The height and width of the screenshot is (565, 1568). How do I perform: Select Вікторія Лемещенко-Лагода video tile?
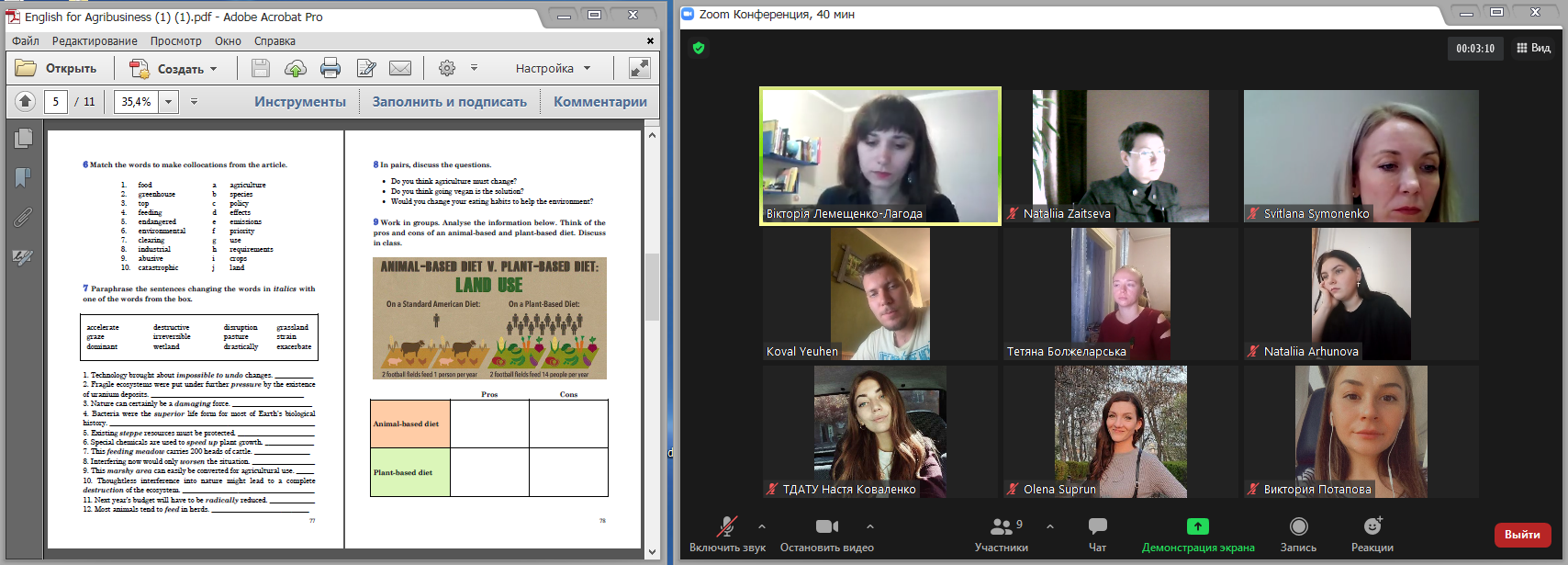(880, 156)
